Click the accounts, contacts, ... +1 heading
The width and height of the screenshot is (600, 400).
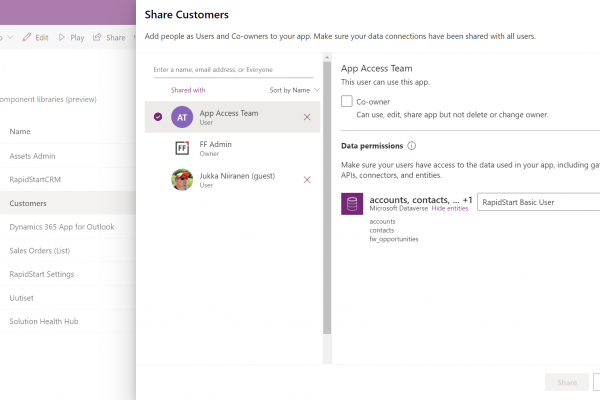click(x=421, y=200)
